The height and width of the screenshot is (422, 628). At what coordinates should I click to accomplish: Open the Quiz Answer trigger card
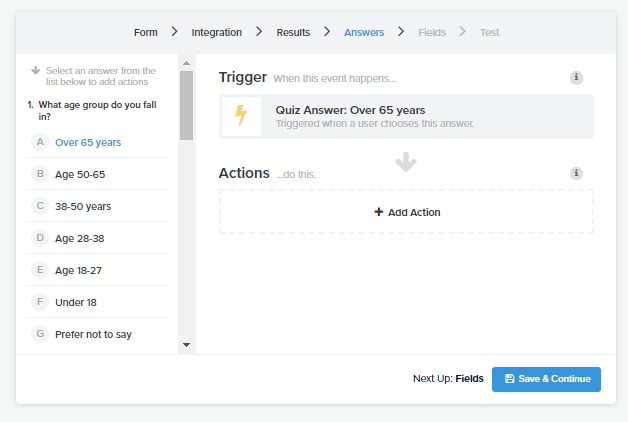(x=406, y=117)
